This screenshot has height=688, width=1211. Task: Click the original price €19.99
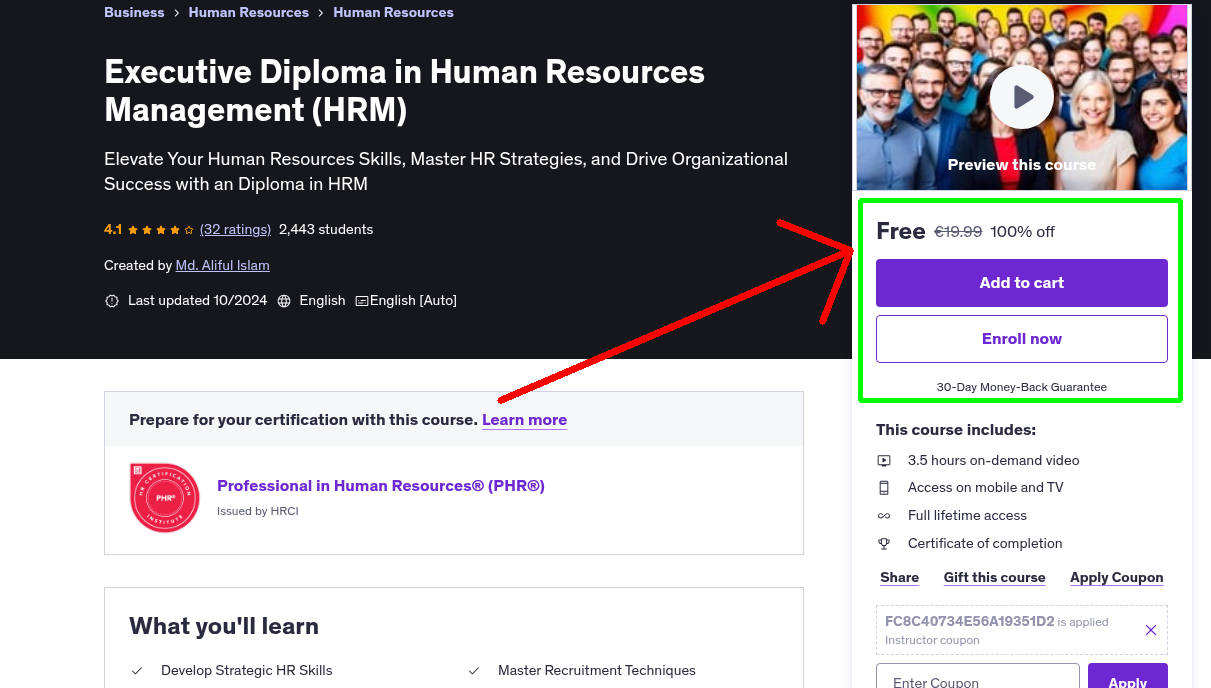tap(958, 232)
